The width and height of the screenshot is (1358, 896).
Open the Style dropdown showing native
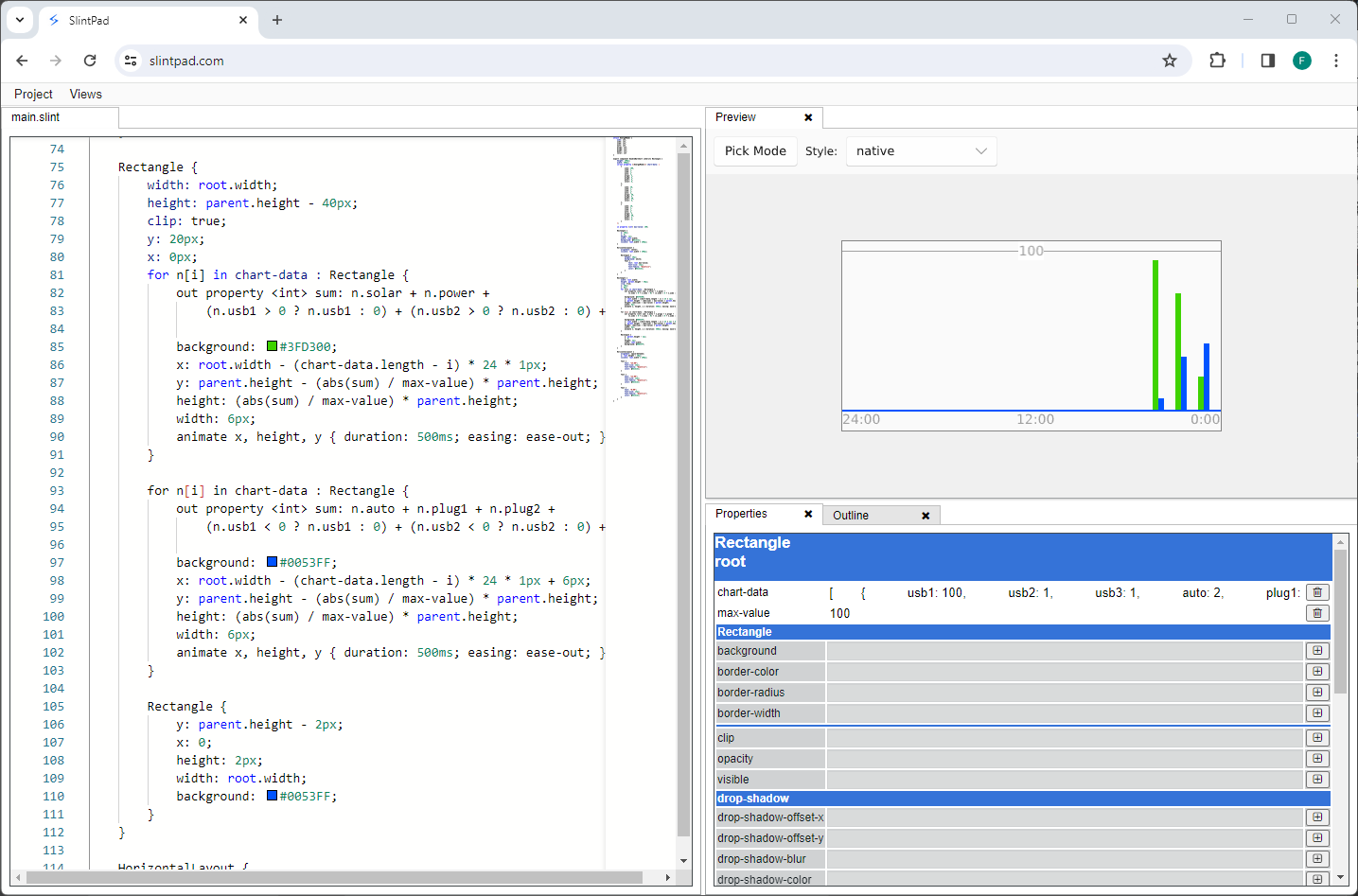[921, 150]
